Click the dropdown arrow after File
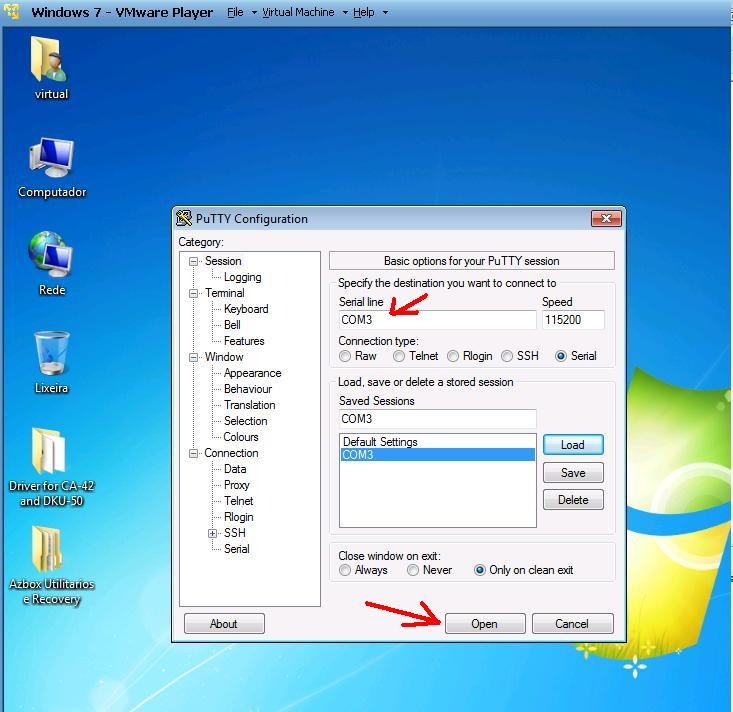Image resolution: width=733 pixels, height=712 pixels. point(254,13)
